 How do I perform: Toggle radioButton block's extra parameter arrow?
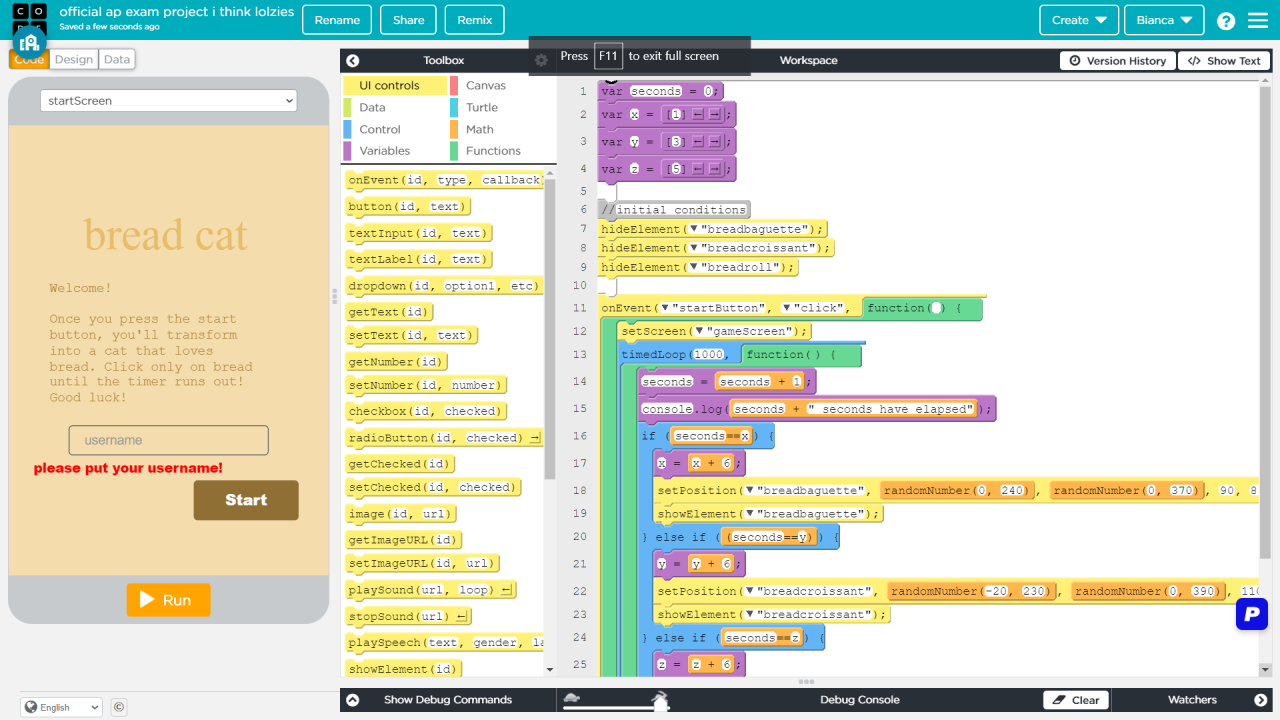click(x=535, y=438)
